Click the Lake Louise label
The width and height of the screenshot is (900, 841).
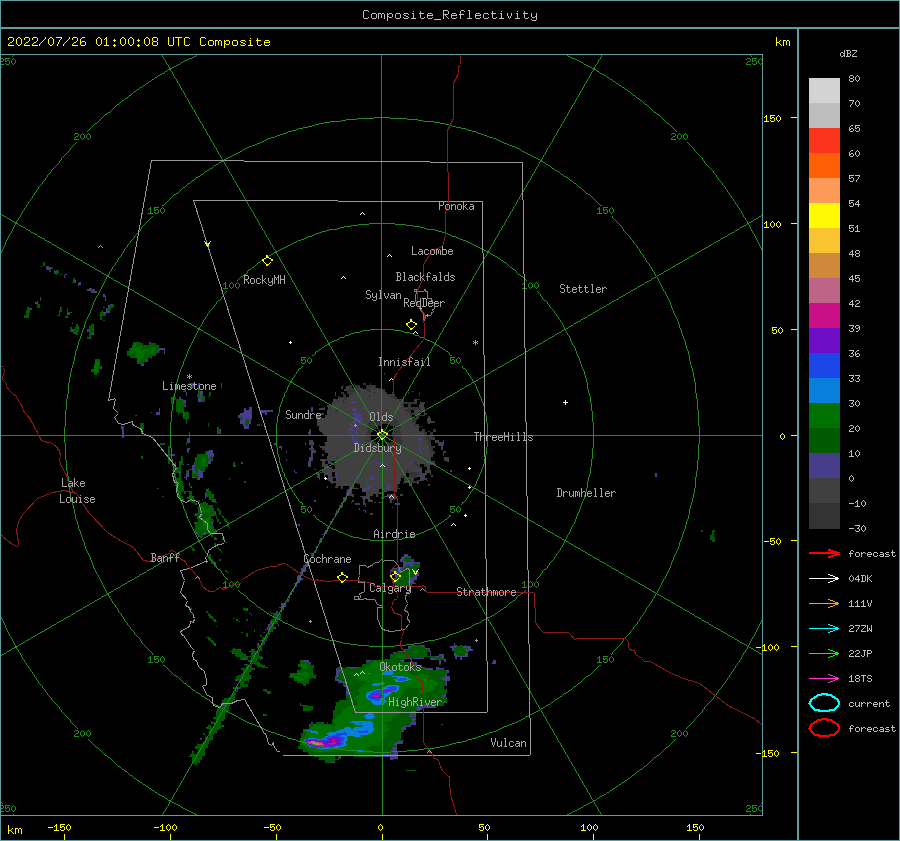coord(77,491)
